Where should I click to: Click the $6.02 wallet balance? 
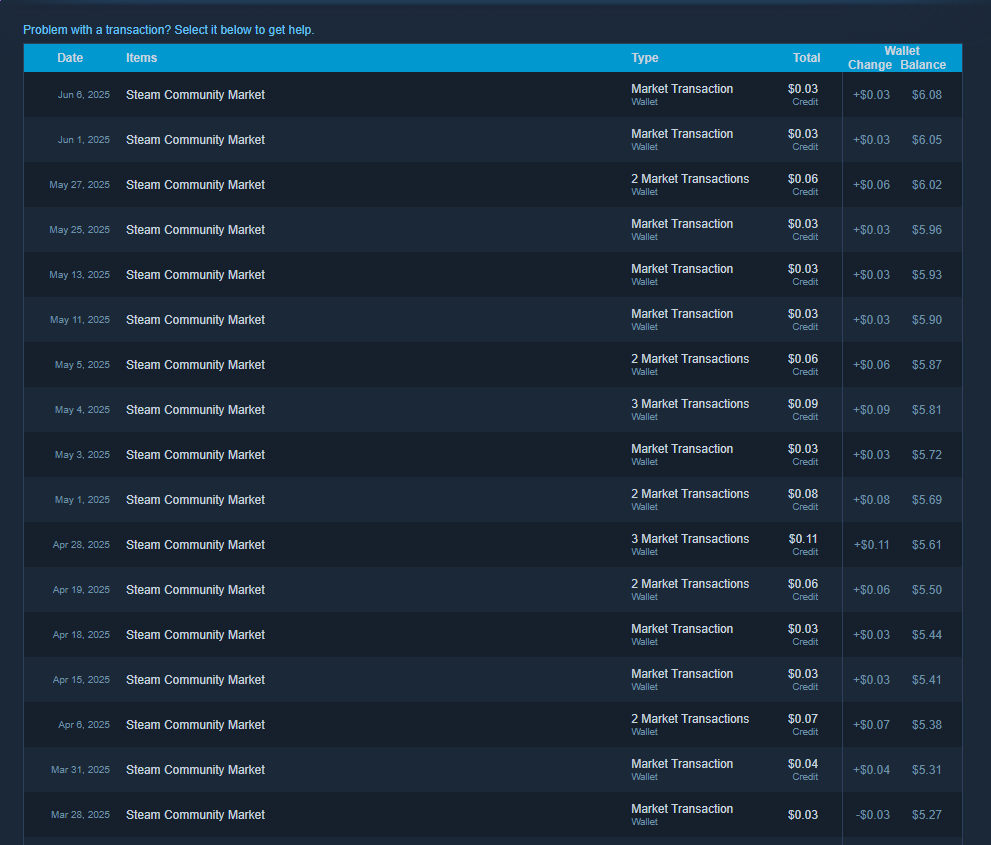(x=927, y=185)
